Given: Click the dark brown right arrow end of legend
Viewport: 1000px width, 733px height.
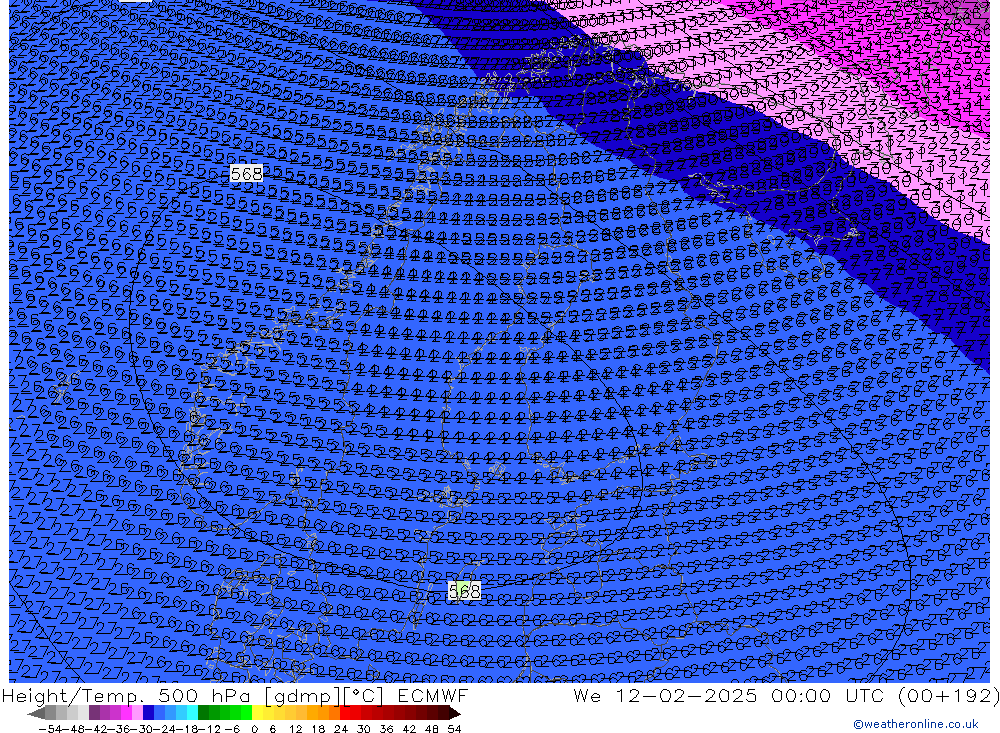Looking at the screenshot, I should pyautogui.click(x=455, y=713).
